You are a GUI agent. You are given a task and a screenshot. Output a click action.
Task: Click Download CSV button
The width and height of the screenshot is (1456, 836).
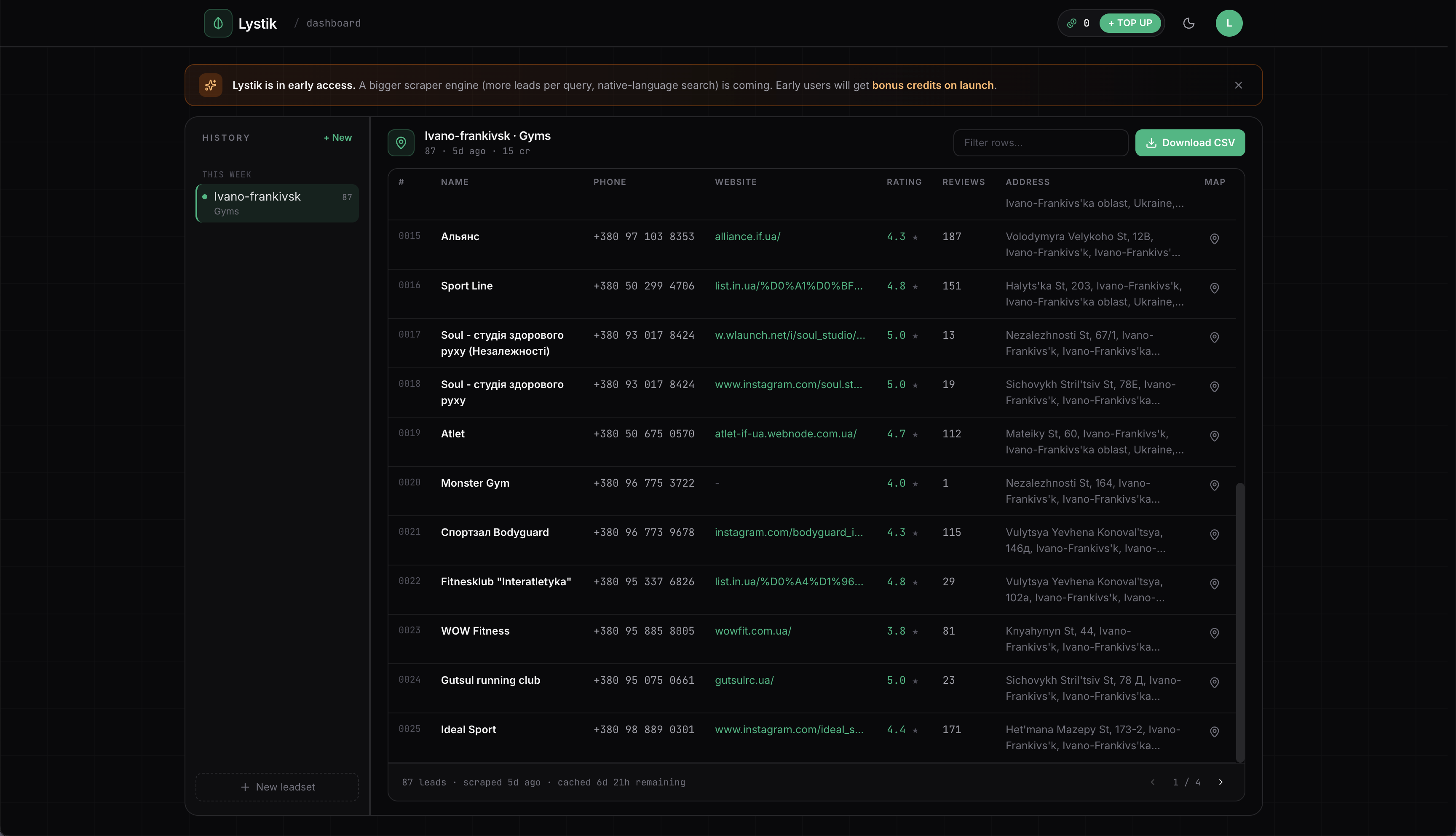pyautogui.click(x=1190, y=142)
